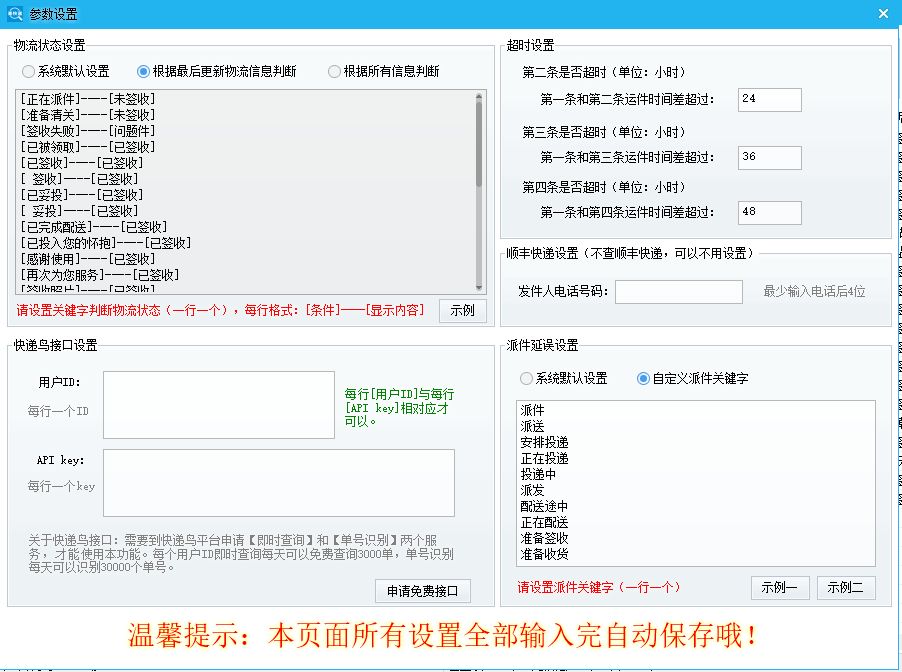
Task: Click the 申请免费接口 button
Action: (x=423, y=591)
